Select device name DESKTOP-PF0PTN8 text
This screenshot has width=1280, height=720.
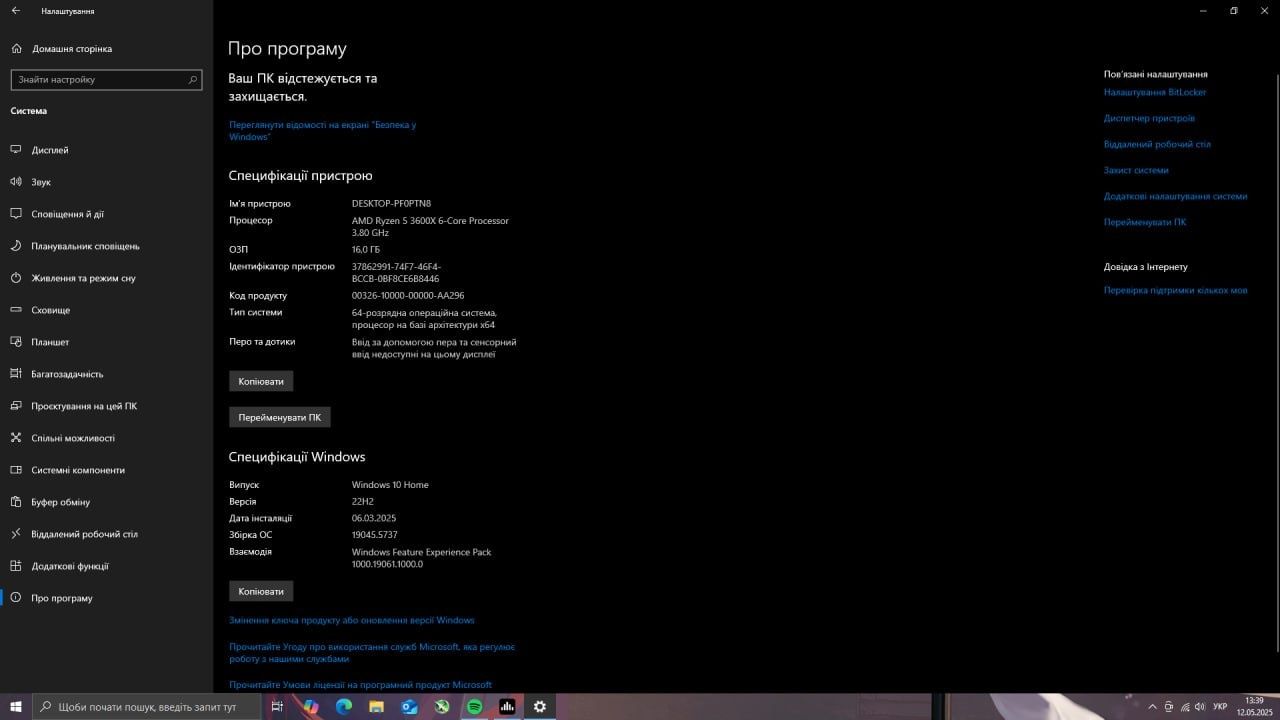coord(391,203)
